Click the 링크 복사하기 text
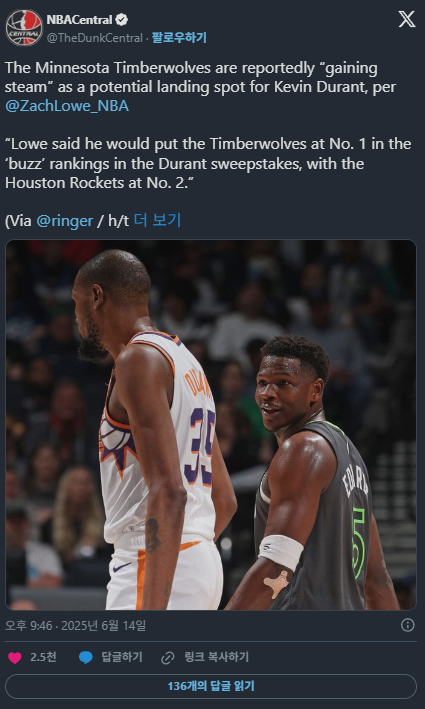This screenshot has height=709, width=425. pos(217,657)
